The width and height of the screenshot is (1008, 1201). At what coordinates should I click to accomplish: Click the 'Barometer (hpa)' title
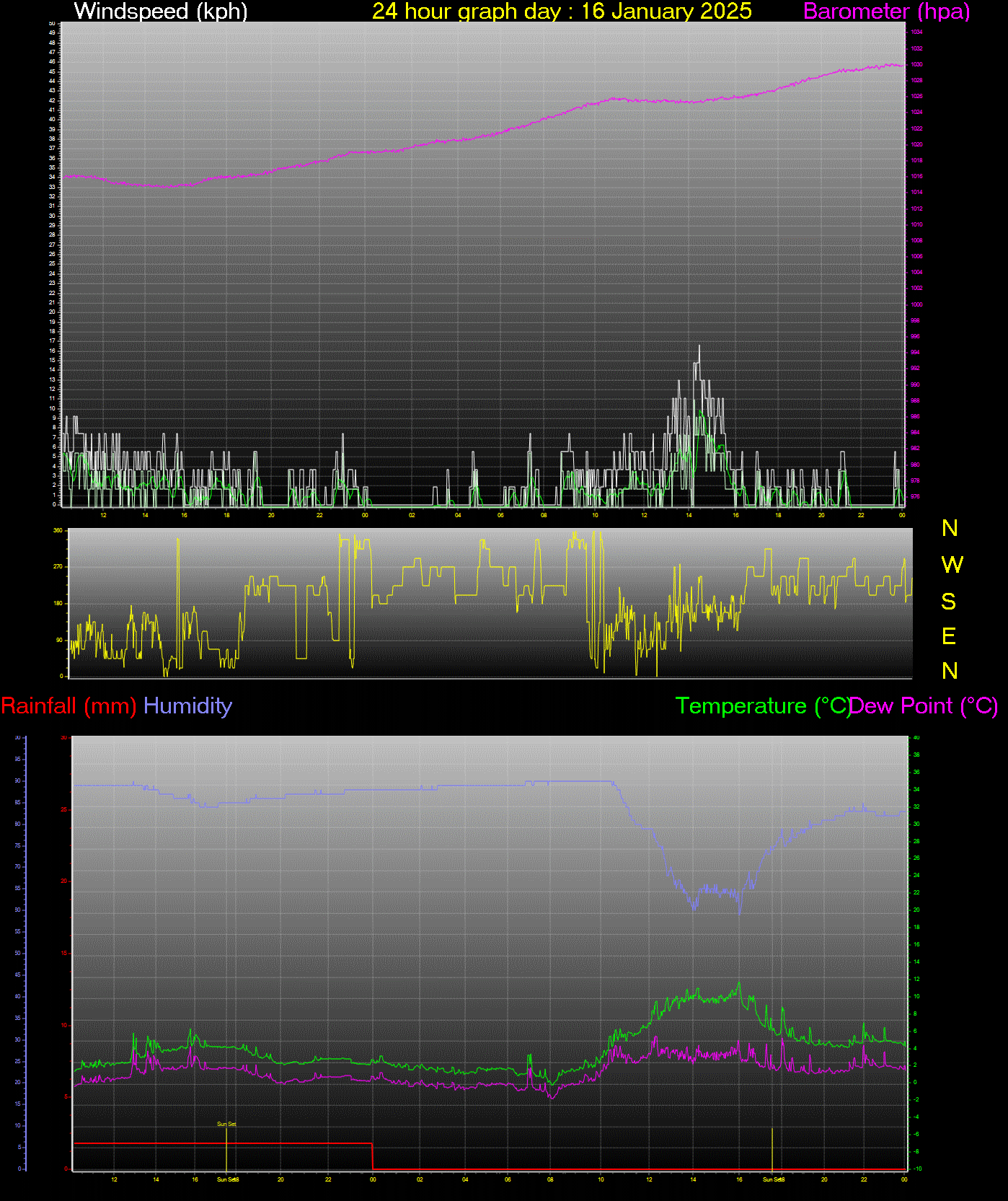point(887,11)
